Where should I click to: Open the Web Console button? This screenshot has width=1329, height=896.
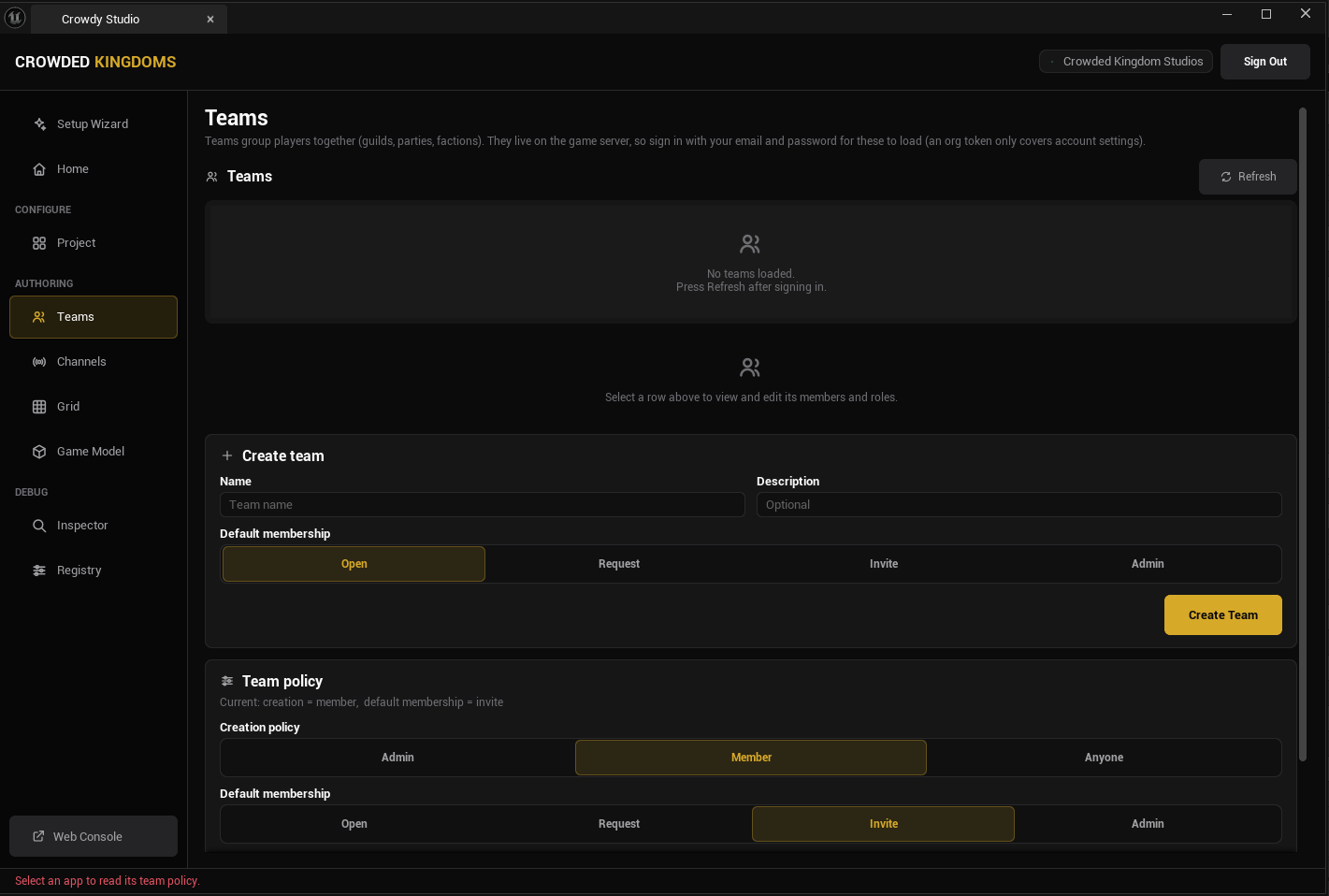[x=94, y=836]
